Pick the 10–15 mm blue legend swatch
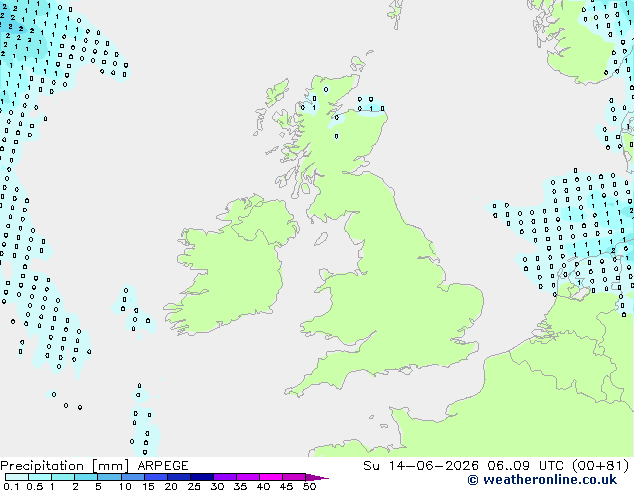 pyautogui.click(x=132, y=477)
